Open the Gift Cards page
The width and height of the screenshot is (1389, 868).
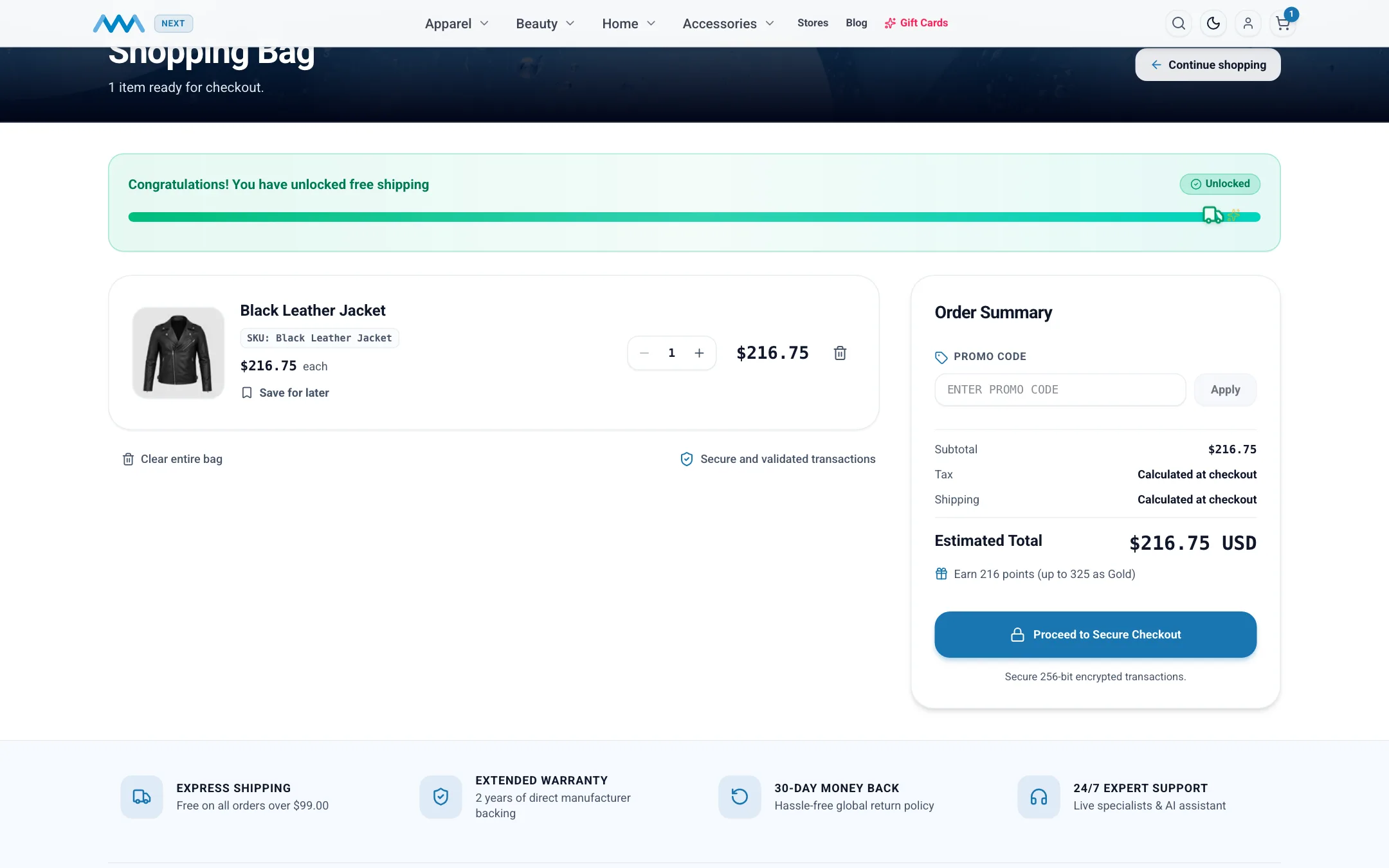pyautogui.click(x=916, y=23)
